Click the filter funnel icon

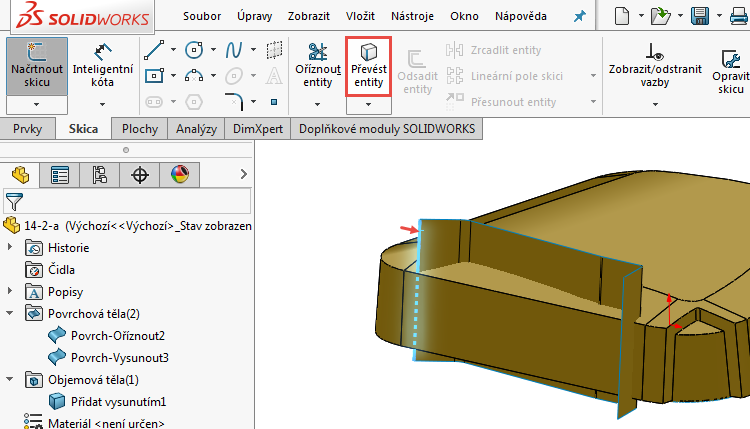[14, 201]
